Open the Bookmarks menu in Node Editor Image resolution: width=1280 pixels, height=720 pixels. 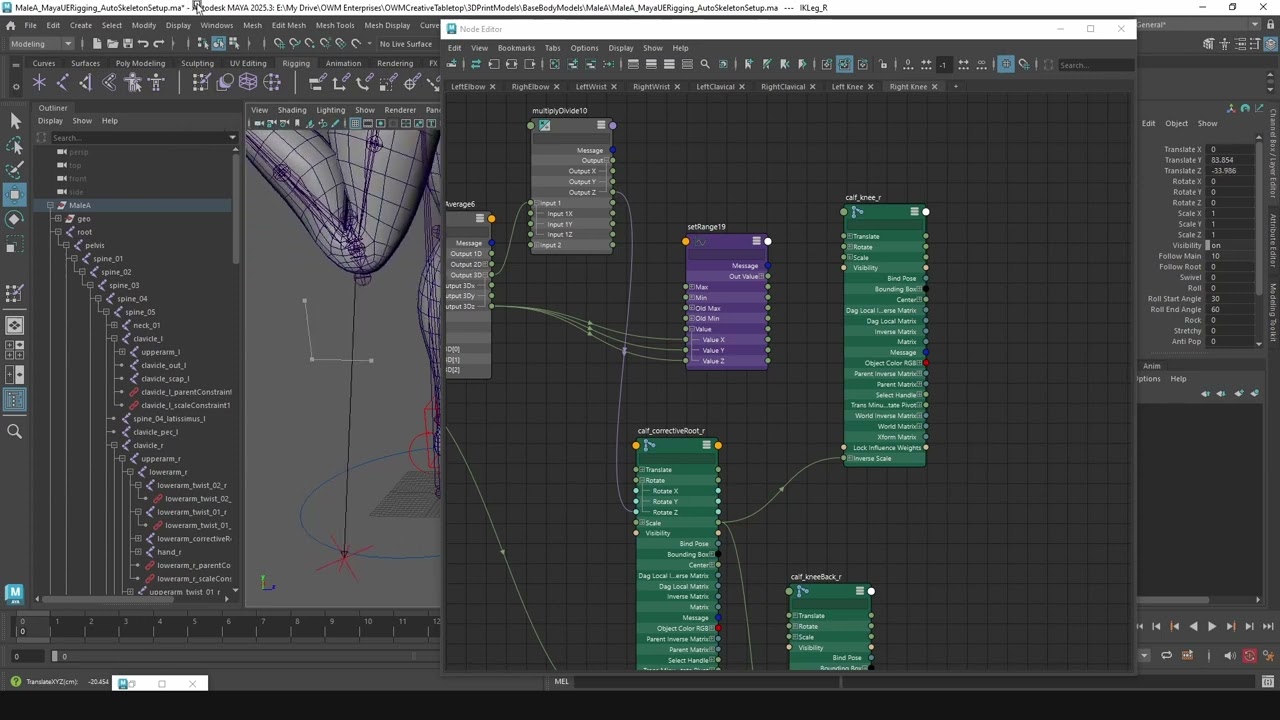click(x=516, y=48)
